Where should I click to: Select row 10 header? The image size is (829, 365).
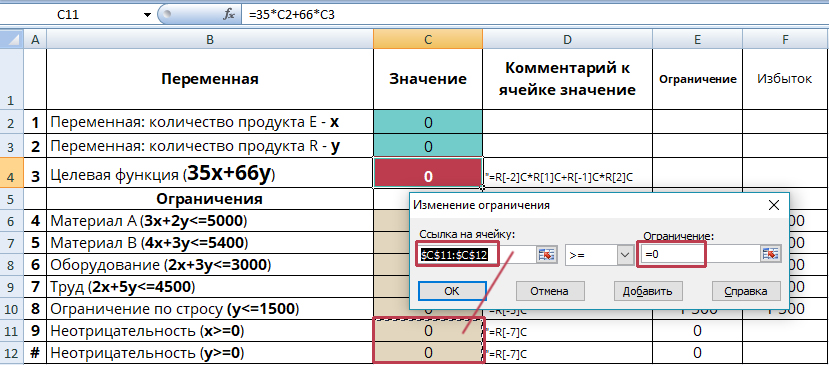(x=12, y=308)
